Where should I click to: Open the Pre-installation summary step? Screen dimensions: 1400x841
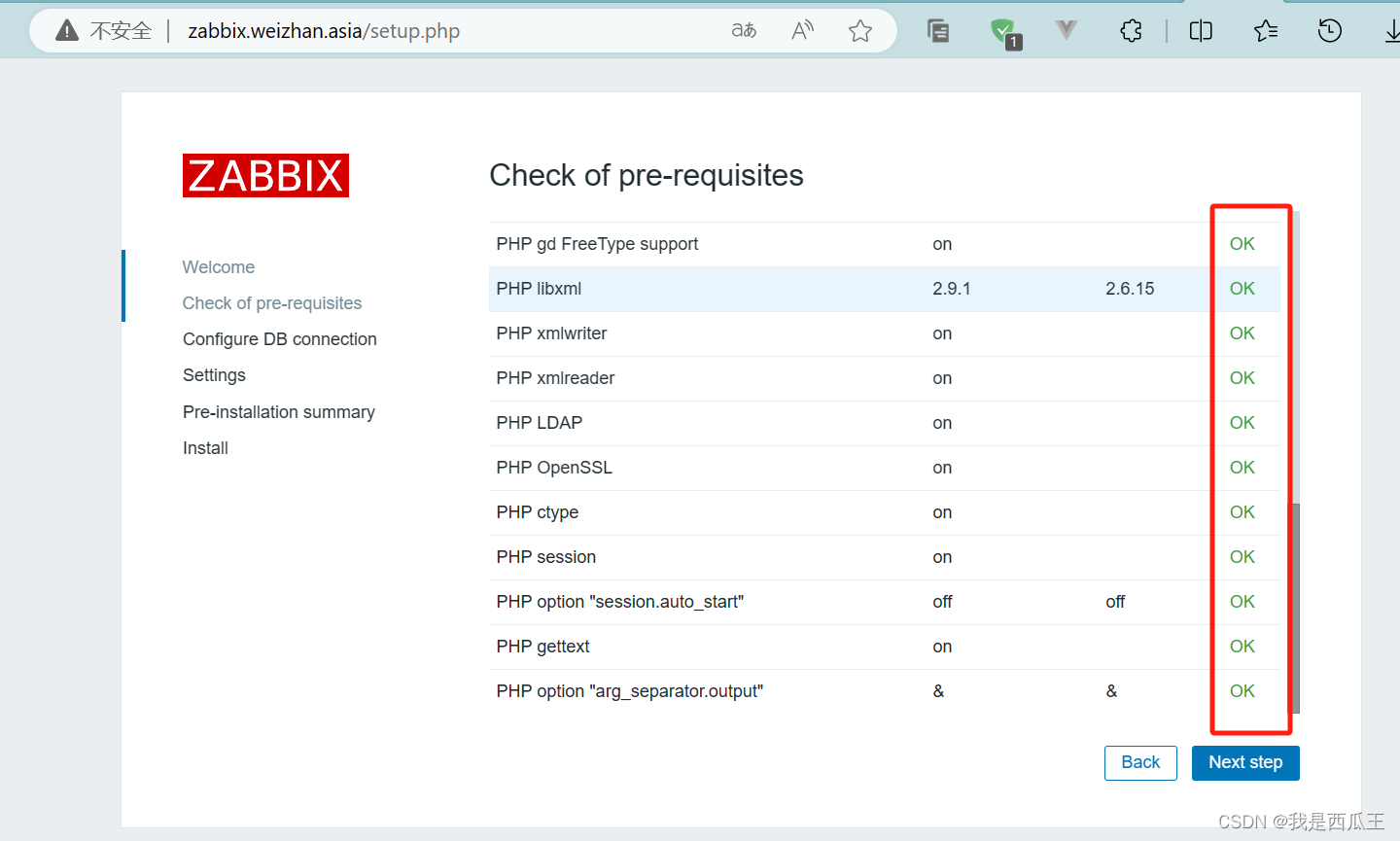pos(278,411)
